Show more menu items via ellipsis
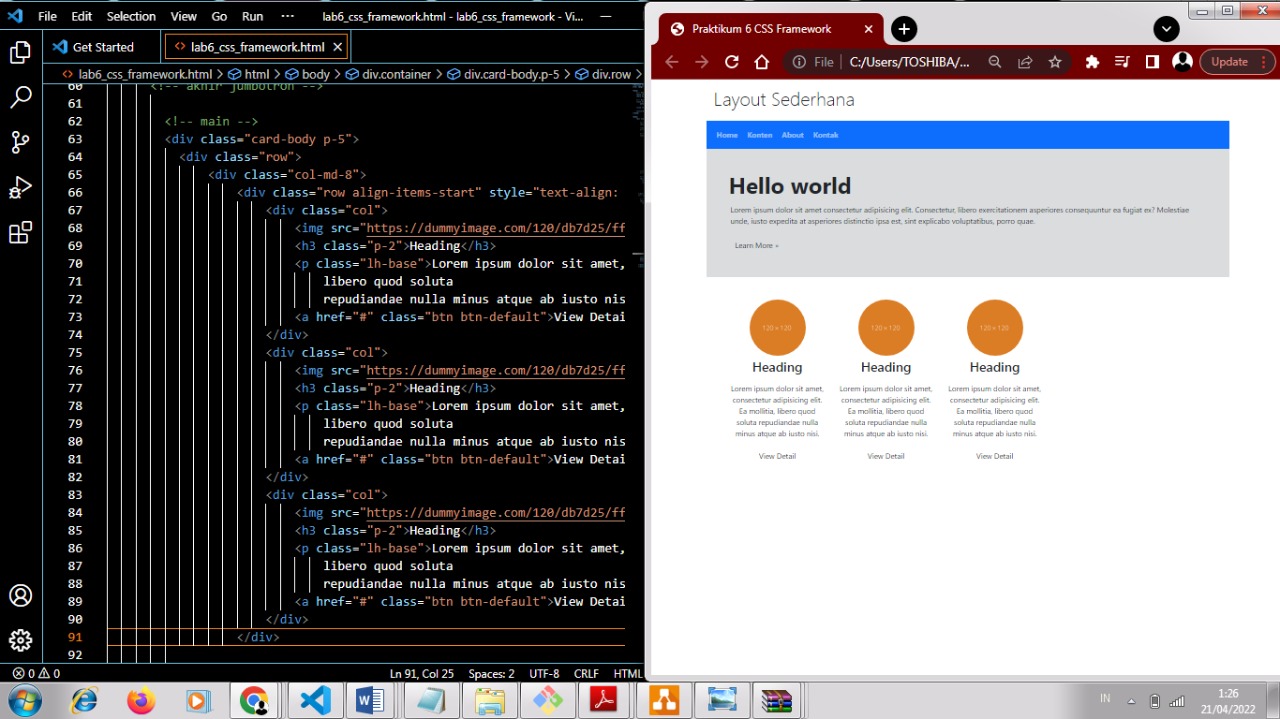Image resolution: width=1280 pixels, height=719 pixels. 288,16
